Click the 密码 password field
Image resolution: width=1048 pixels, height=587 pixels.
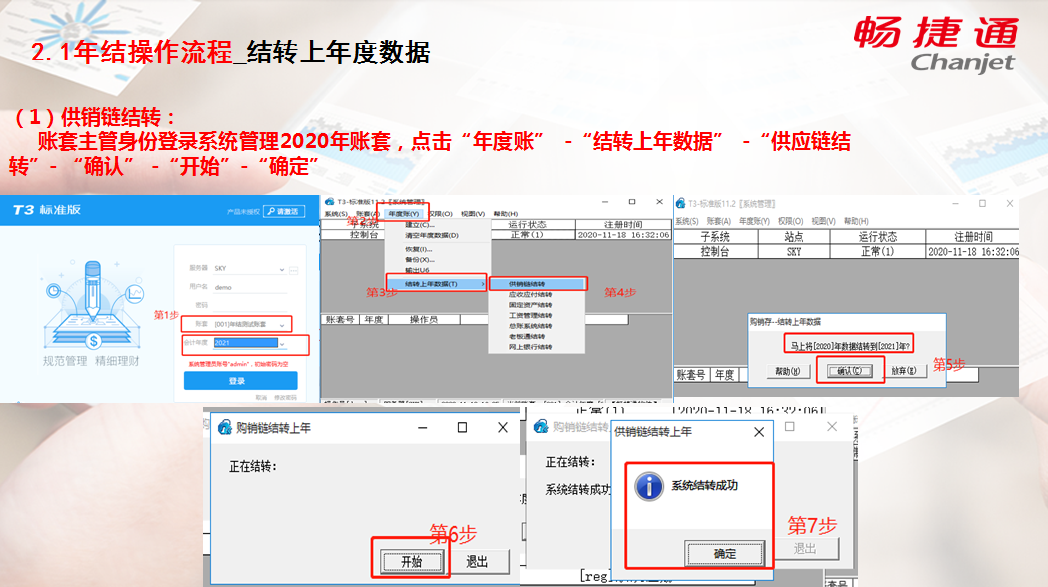(x=250, y=305)
